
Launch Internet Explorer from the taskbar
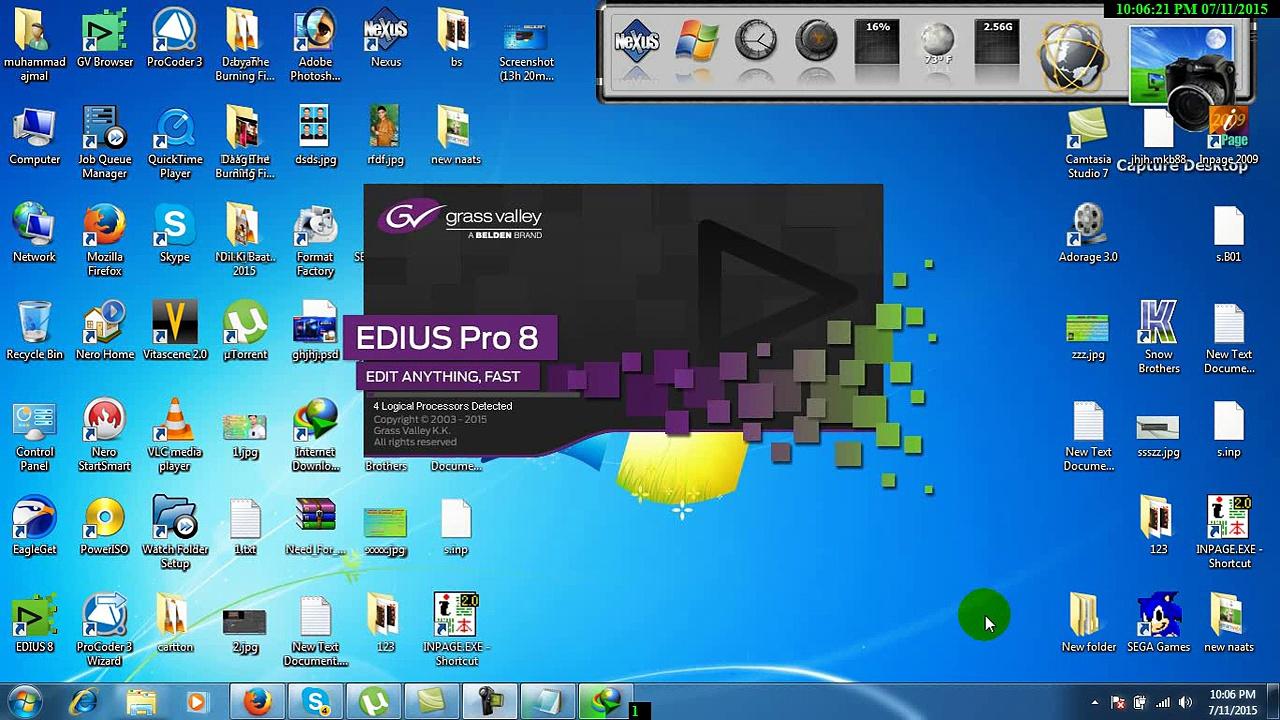84,702
